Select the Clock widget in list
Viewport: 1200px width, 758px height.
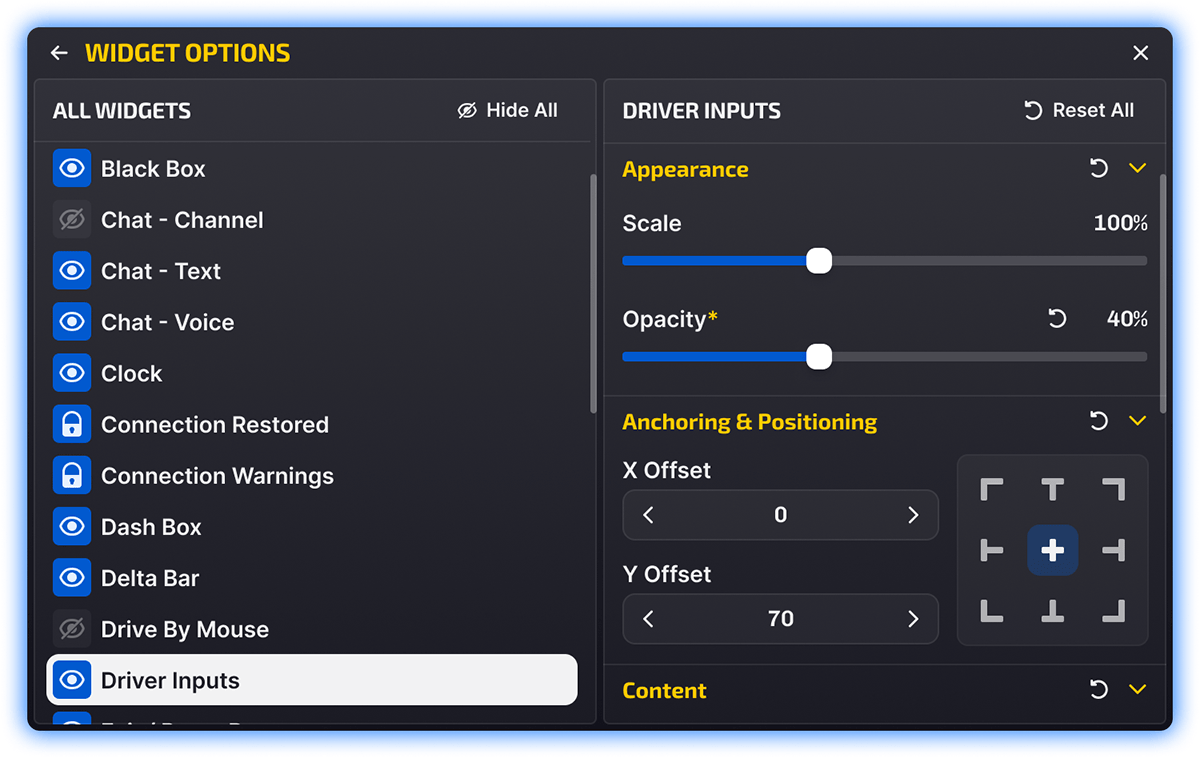(131, 374)
